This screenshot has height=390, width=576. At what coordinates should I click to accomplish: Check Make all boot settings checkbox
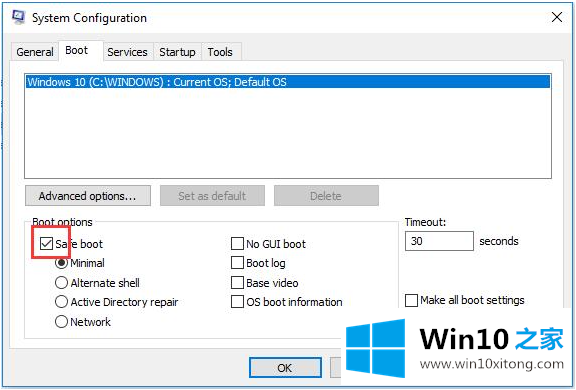click(411, 300)
